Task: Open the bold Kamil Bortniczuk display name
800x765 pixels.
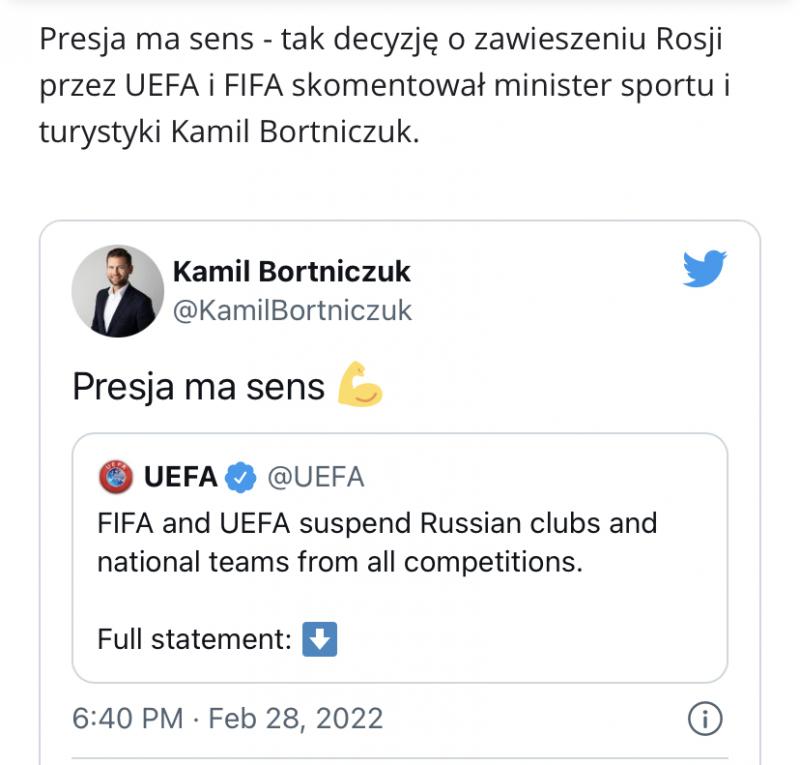Action: tap(292, 271)
